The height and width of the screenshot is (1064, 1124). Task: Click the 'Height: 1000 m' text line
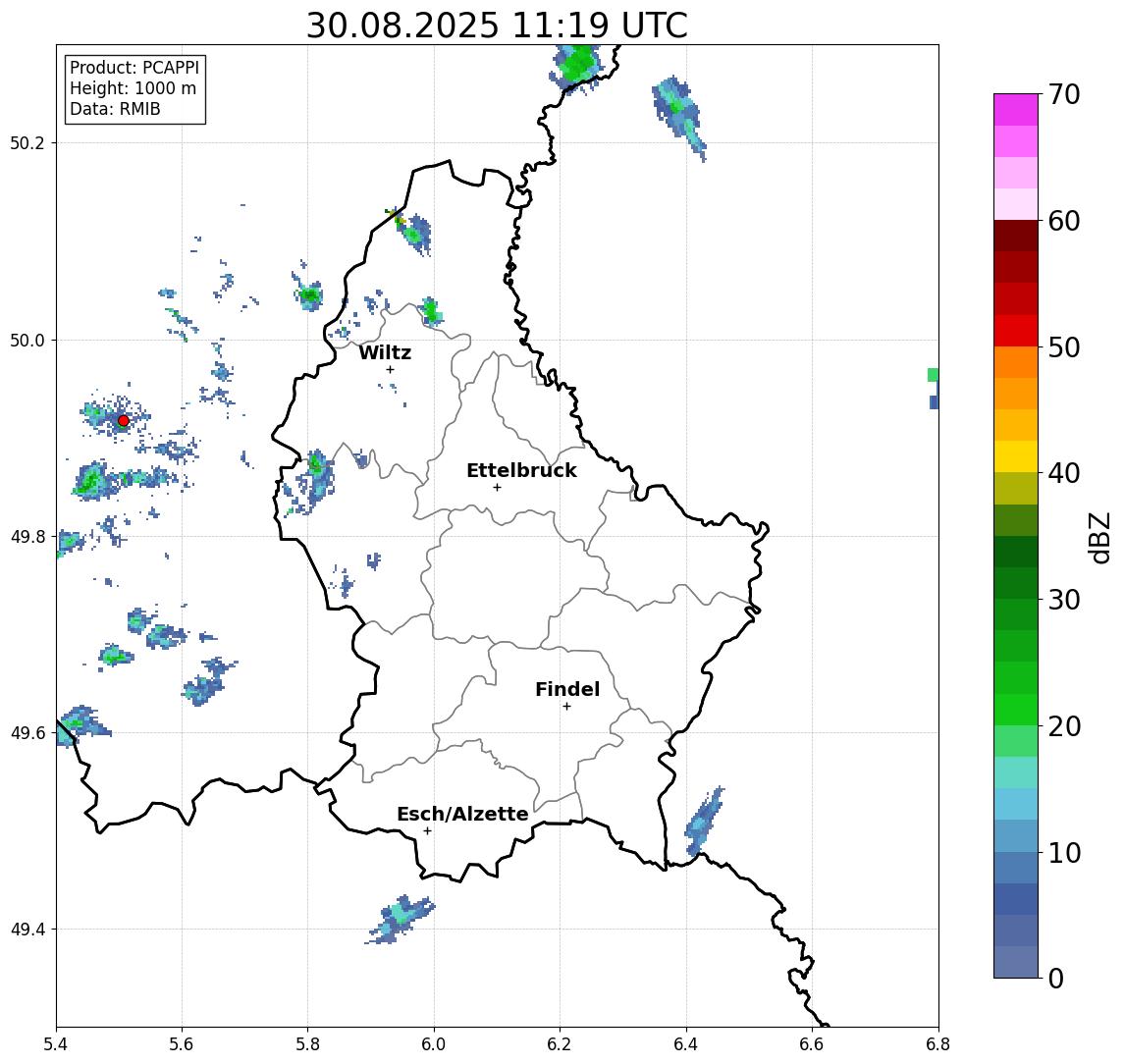click(133, 88)
